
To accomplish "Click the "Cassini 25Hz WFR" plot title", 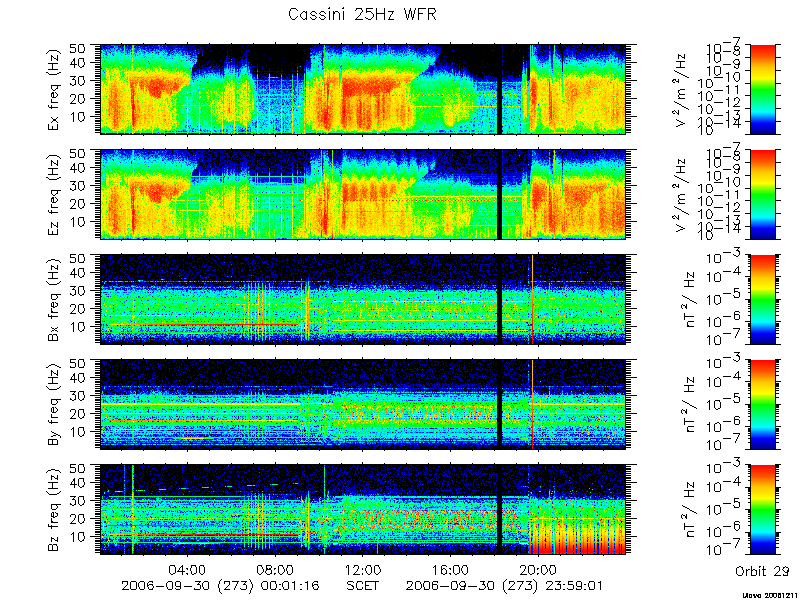I will (x=362, y=14).
